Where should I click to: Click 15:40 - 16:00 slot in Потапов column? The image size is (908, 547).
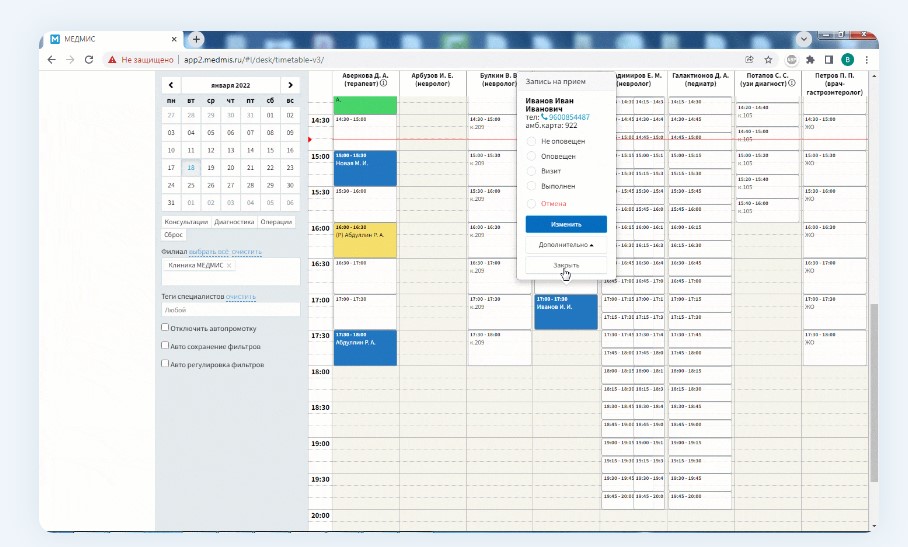(x=767, y=211)
